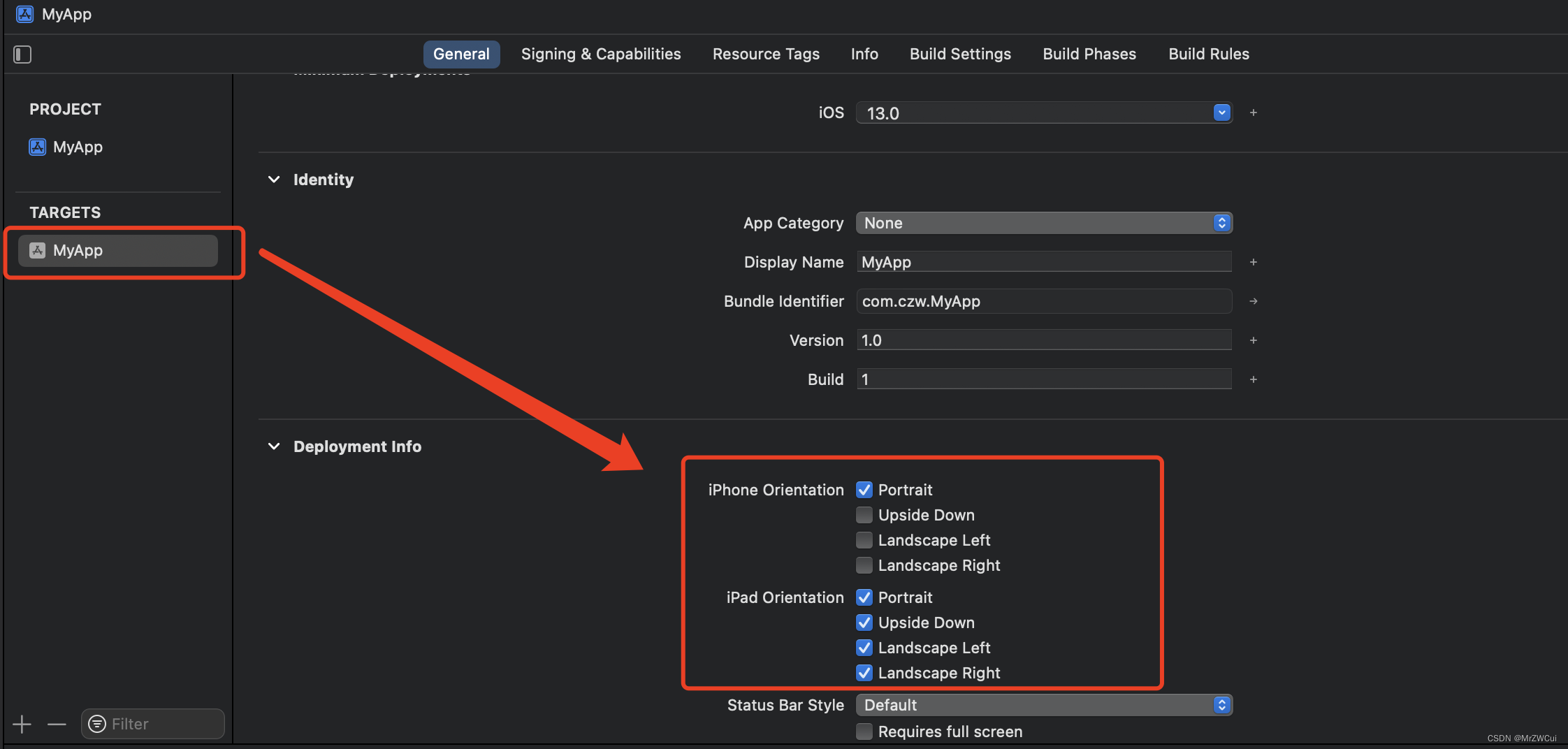This screenshot has width=1568, height=749.
Task: Click the Filter text field
Action: (x=153, y=724)
